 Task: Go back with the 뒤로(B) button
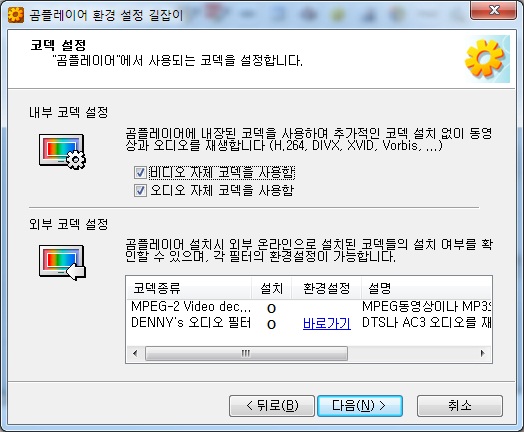pos(272,406)
